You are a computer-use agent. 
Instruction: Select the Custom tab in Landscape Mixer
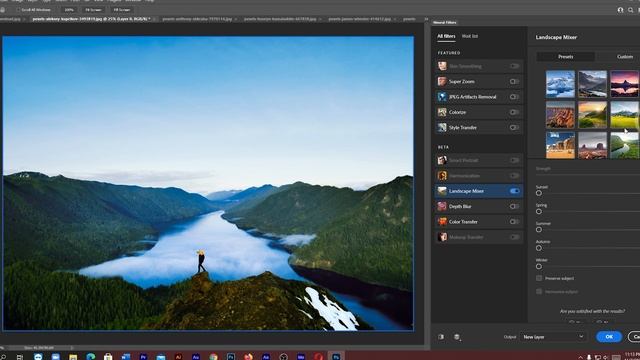(624, 57)
